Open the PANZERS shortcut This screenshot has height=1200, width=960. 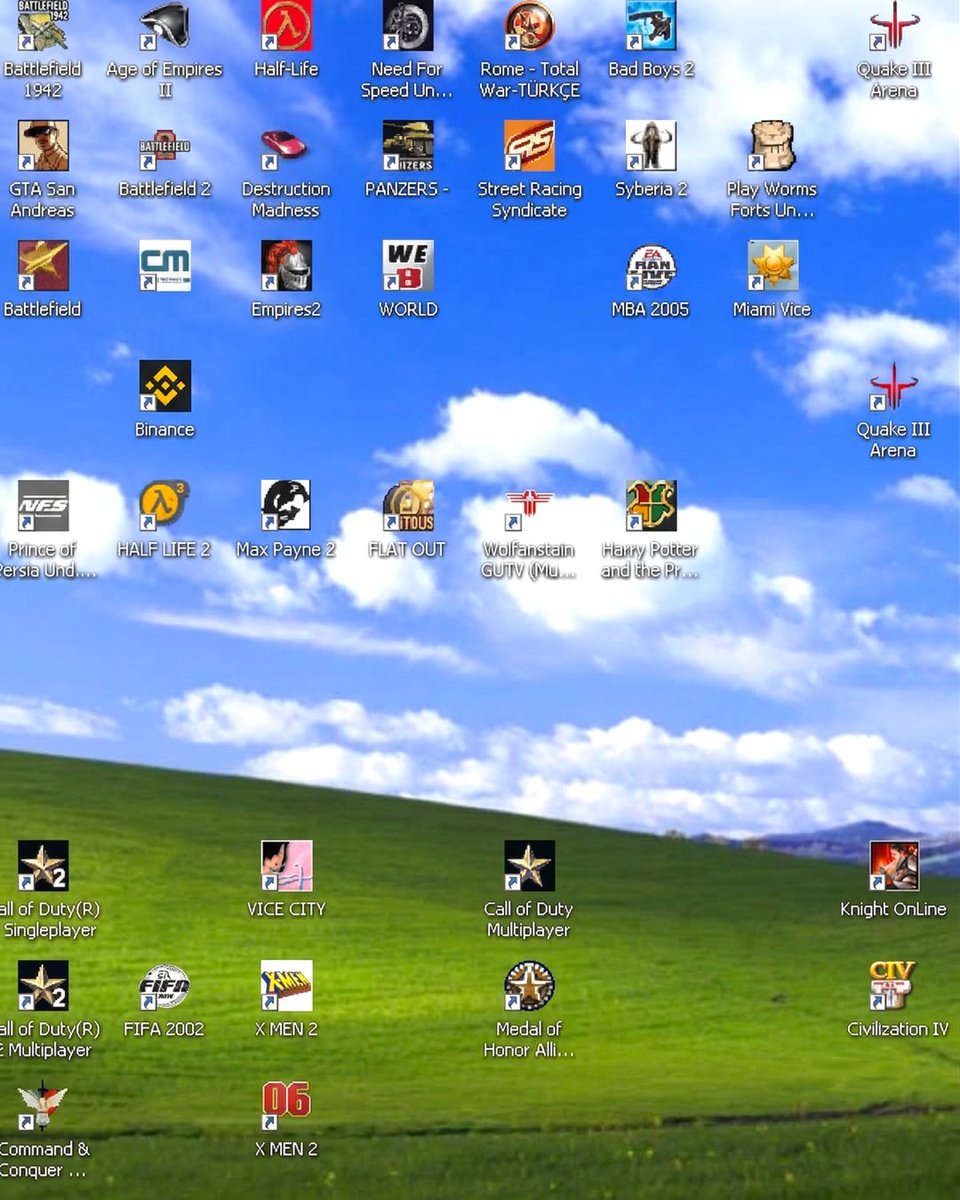[408, 146]
